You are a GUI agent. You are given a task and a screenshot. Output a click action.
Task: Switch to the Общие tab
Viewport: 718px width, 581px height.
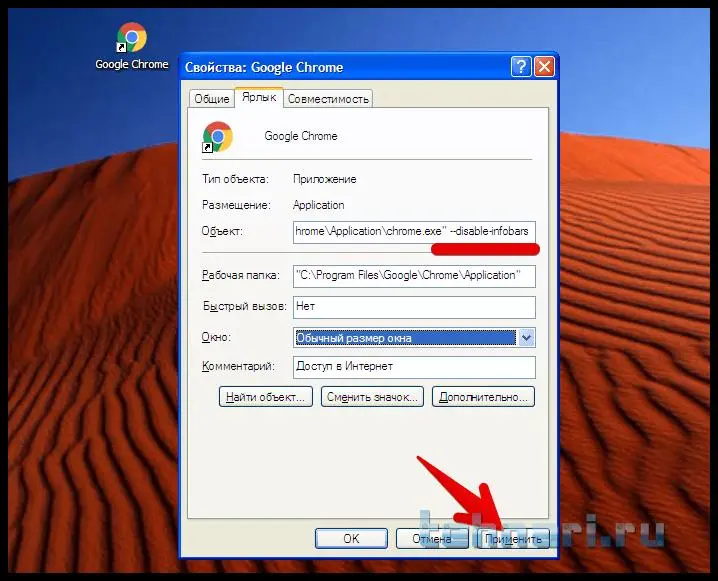212,99
